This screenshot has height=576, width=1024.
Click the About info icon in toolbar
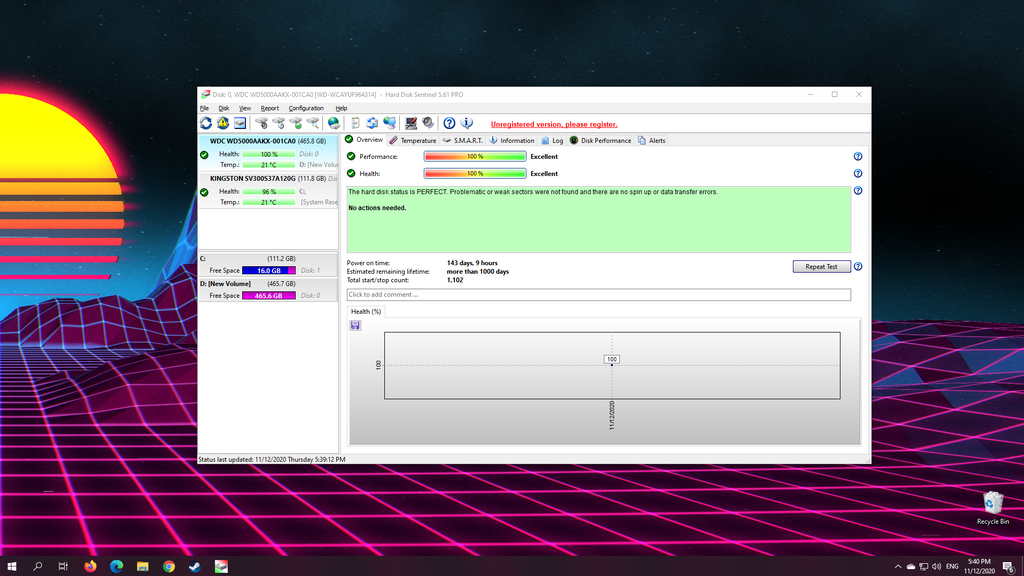[x=466, y=123]
